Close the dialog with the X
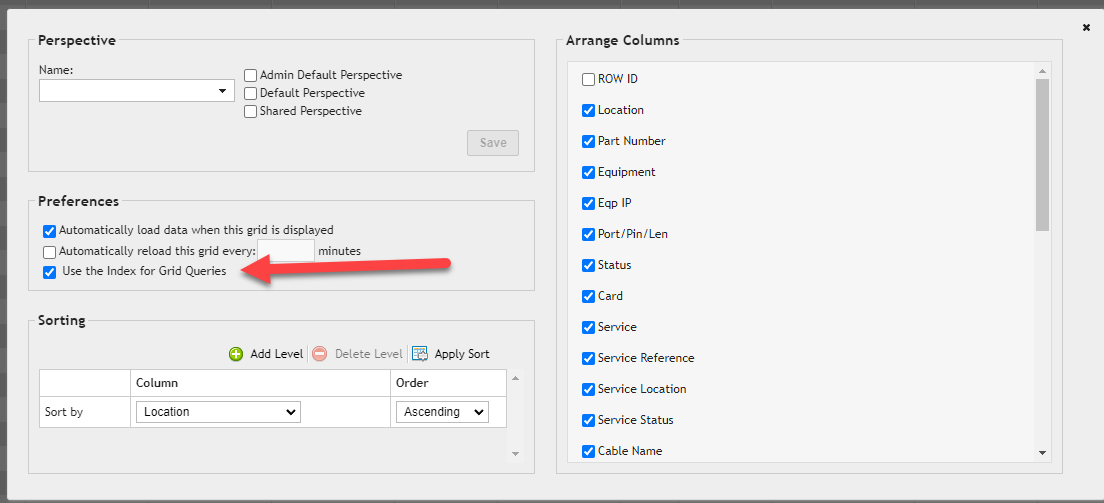Screen dimensions: 1104x503 point(1086,28)
